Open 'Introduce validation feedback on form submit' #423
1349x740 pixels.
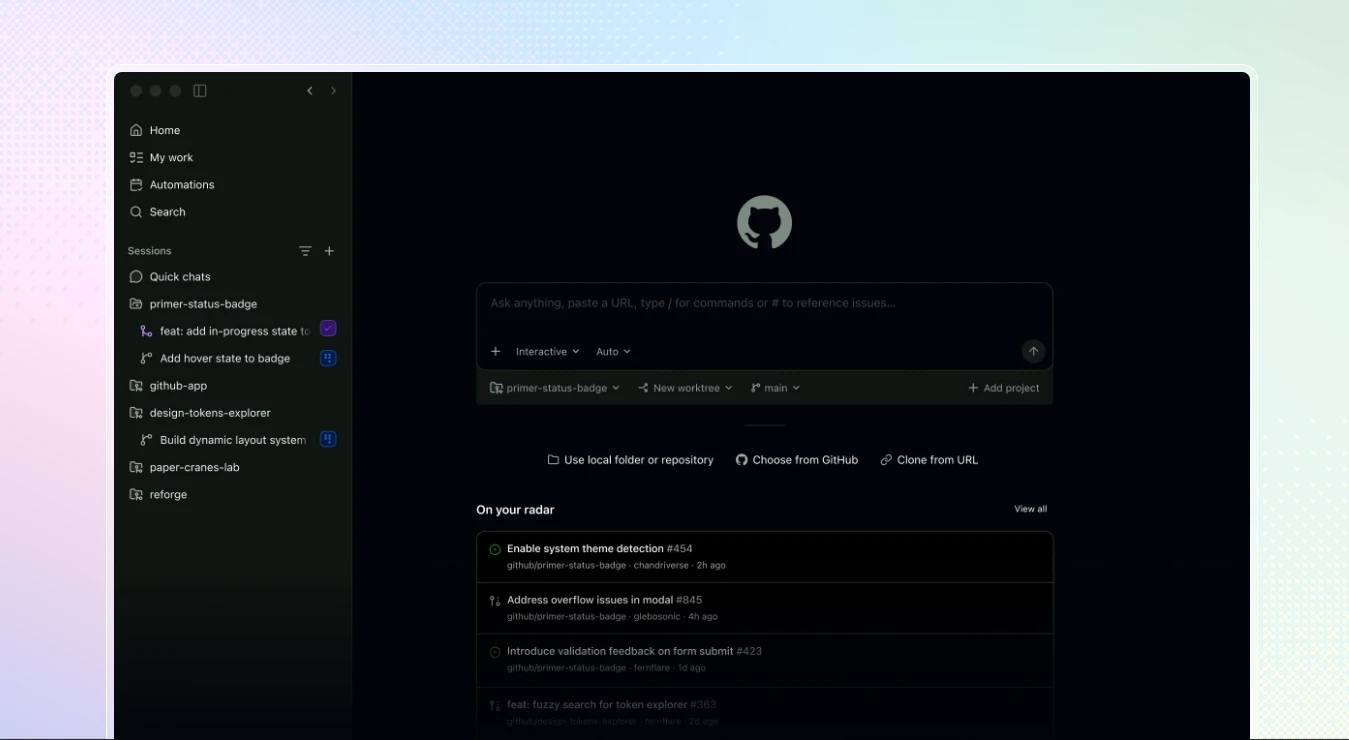pyautogui.click(x=765, y=659)
